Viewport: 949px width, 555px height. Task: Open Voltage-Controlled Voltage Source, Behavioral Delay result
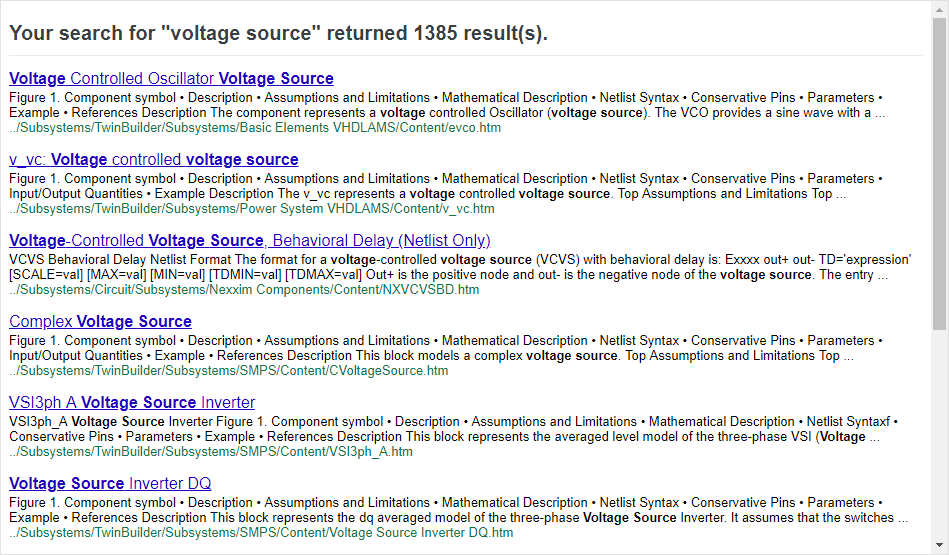click(249, 241)
